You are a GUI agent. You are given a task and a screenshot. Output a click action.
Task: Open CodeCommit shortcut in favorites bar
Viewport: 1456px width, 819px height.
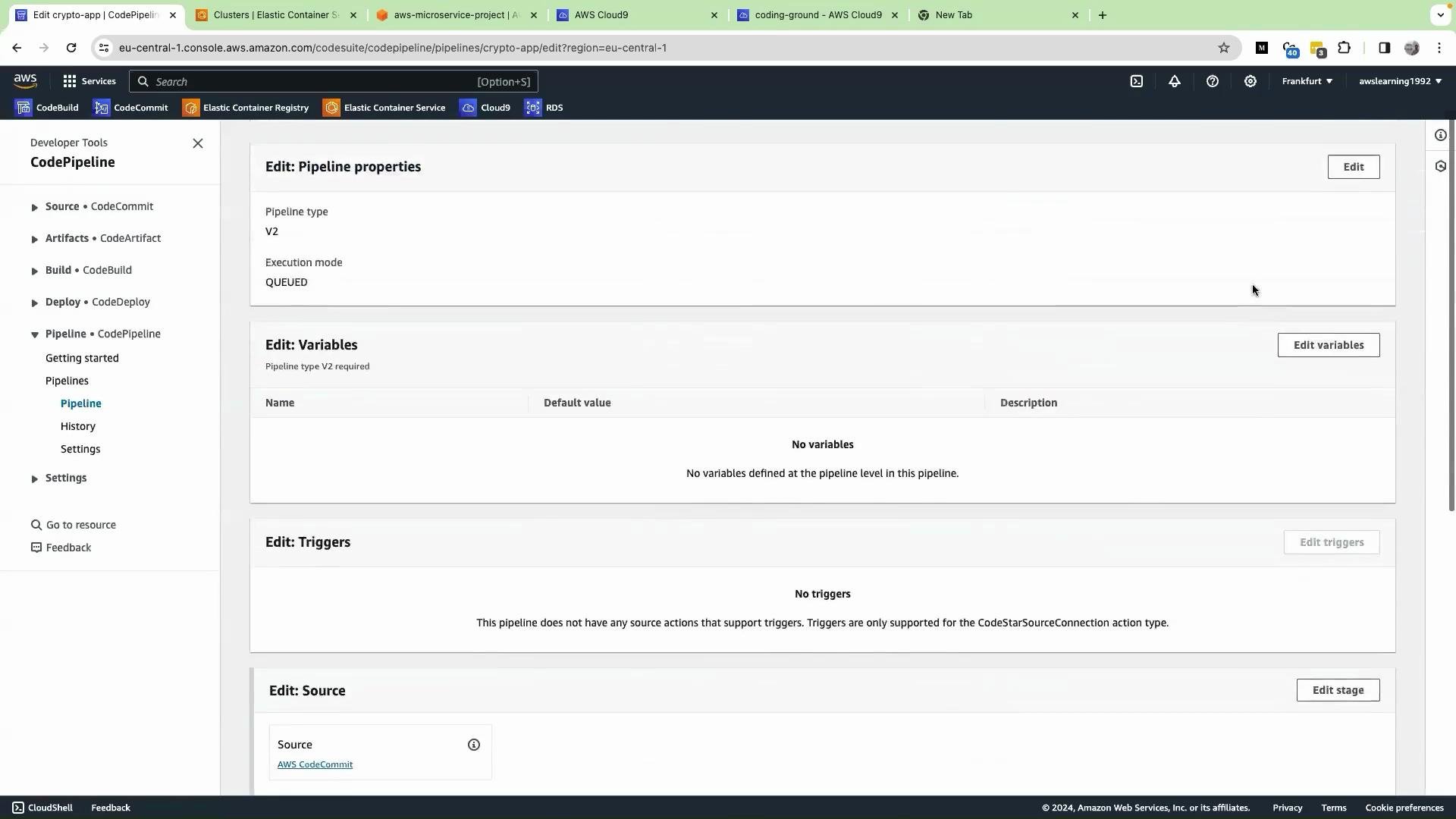[x=130, y=108]
